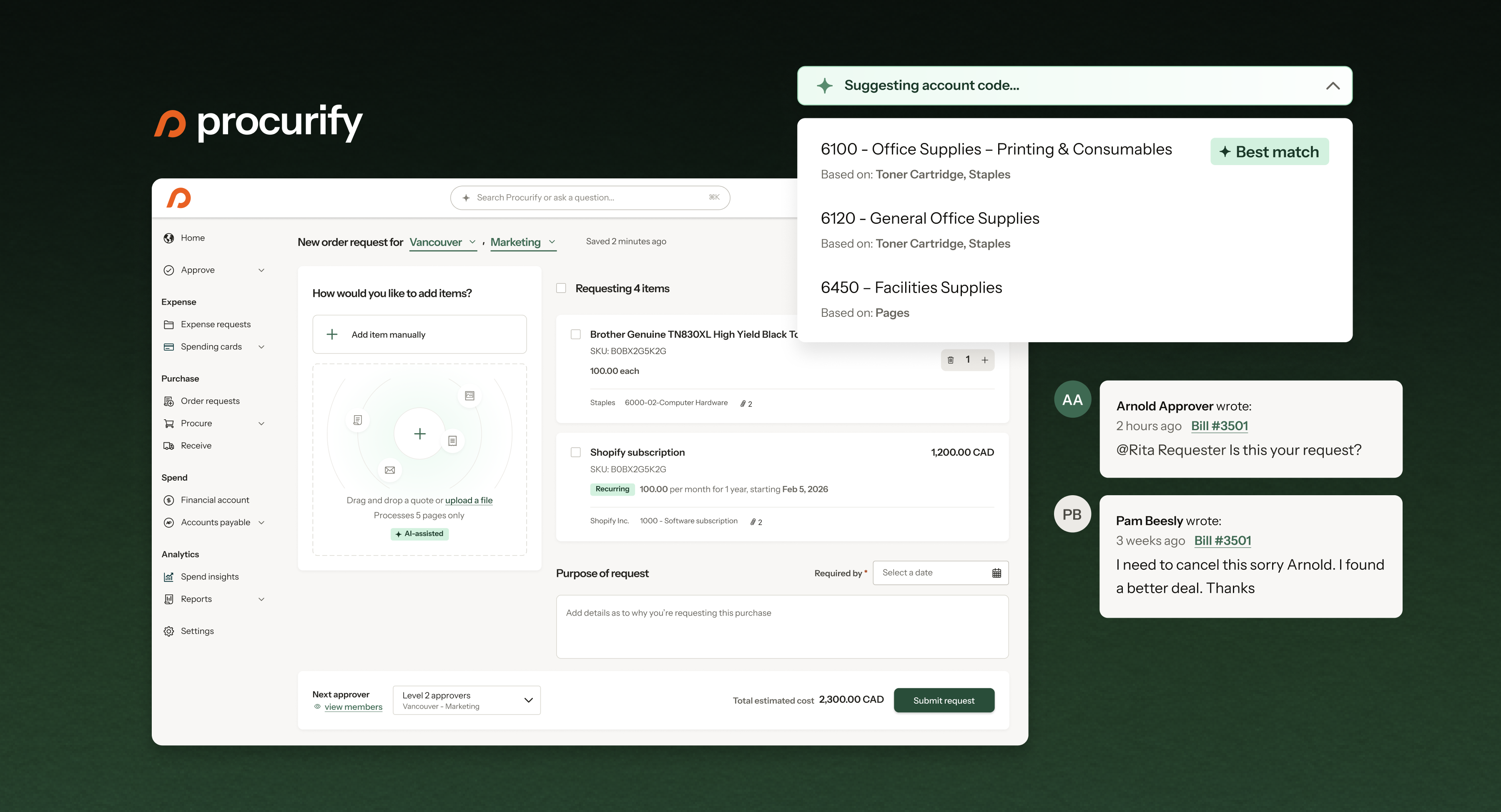Click the calendar icon in the Required by field

point(996,573)
